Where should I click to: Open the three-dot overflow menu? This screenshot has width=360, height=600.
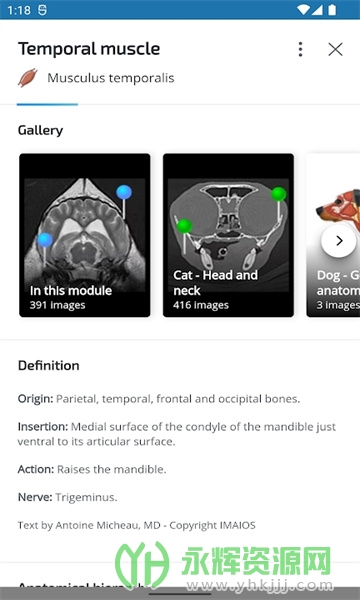click(x=300, y=49)
